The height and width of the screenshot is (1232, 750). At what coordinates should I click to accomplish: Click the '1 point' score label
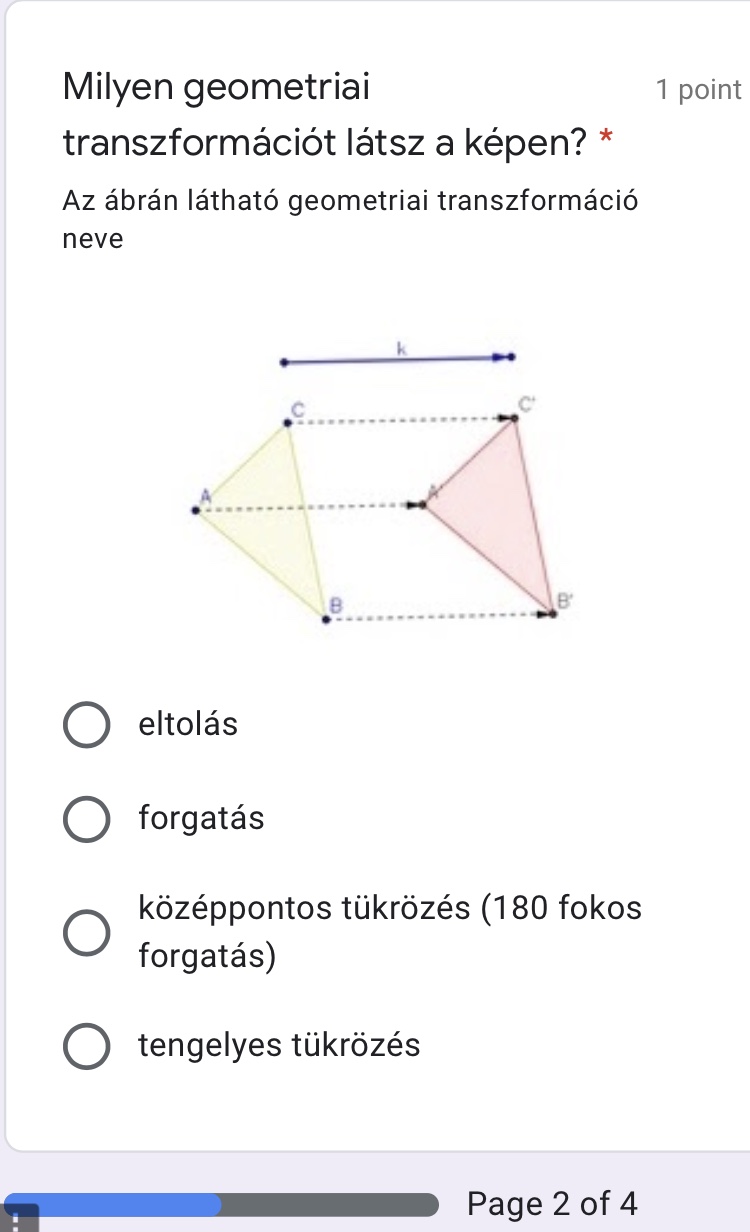tap(698, 90)
